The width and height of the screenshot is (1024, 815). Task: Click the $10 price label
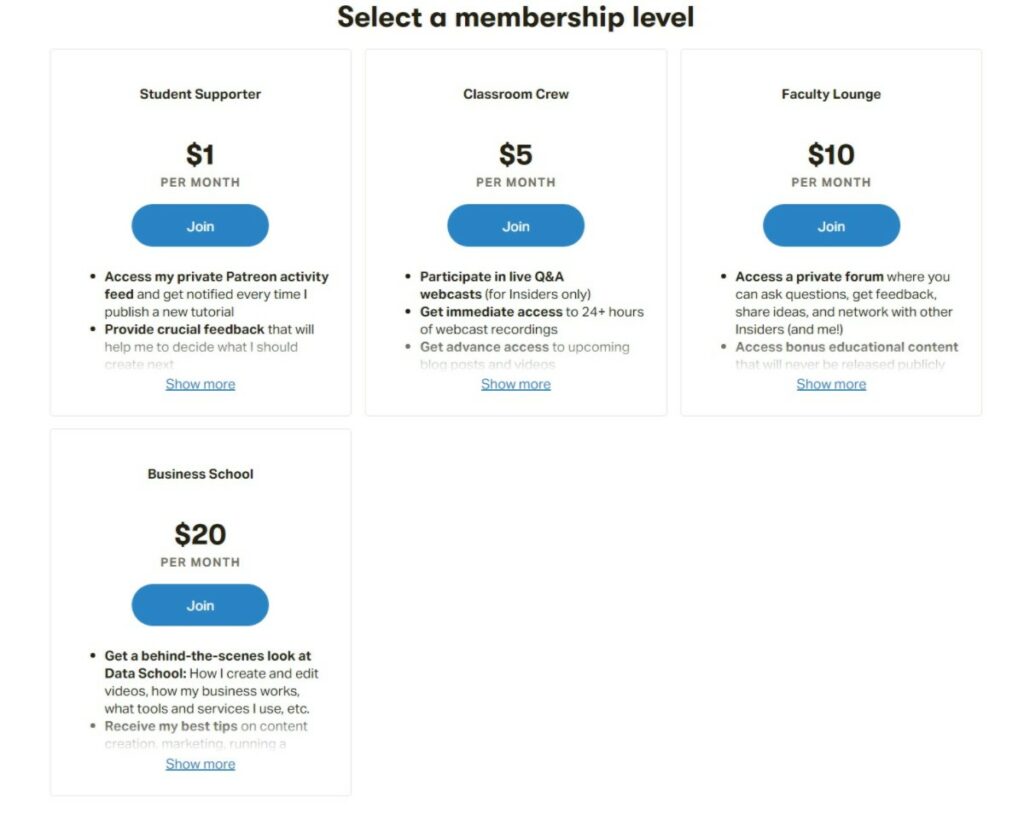point(831,155)
